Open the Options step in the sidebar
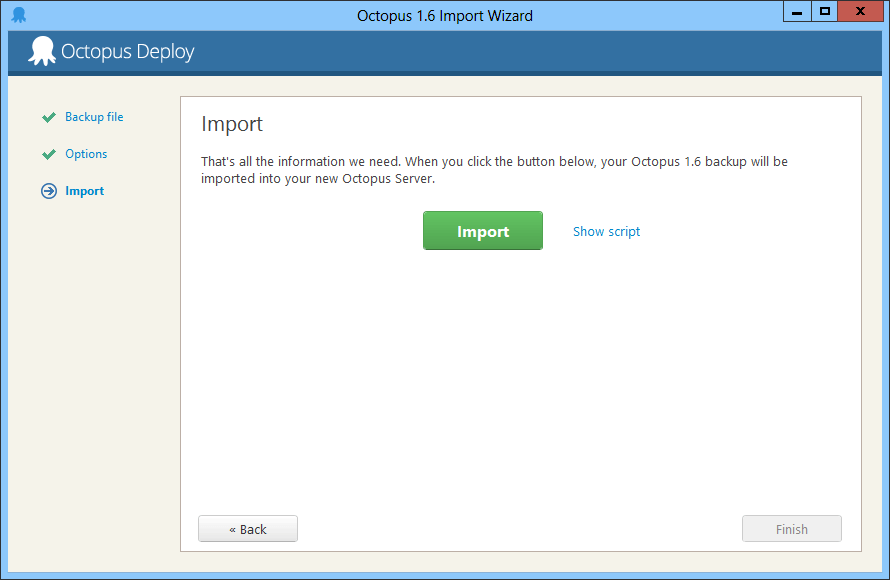This screenshot has width=890, height=580. (x=86, y=154)
